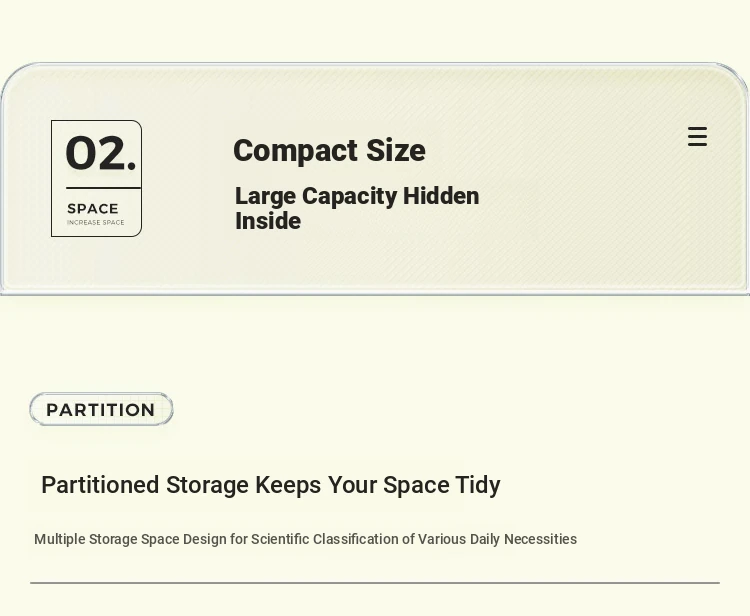Click "Scientific Classification" in the description line
Image resolution: width=750 pixels, height=616 pixels.
pos(325,539)
